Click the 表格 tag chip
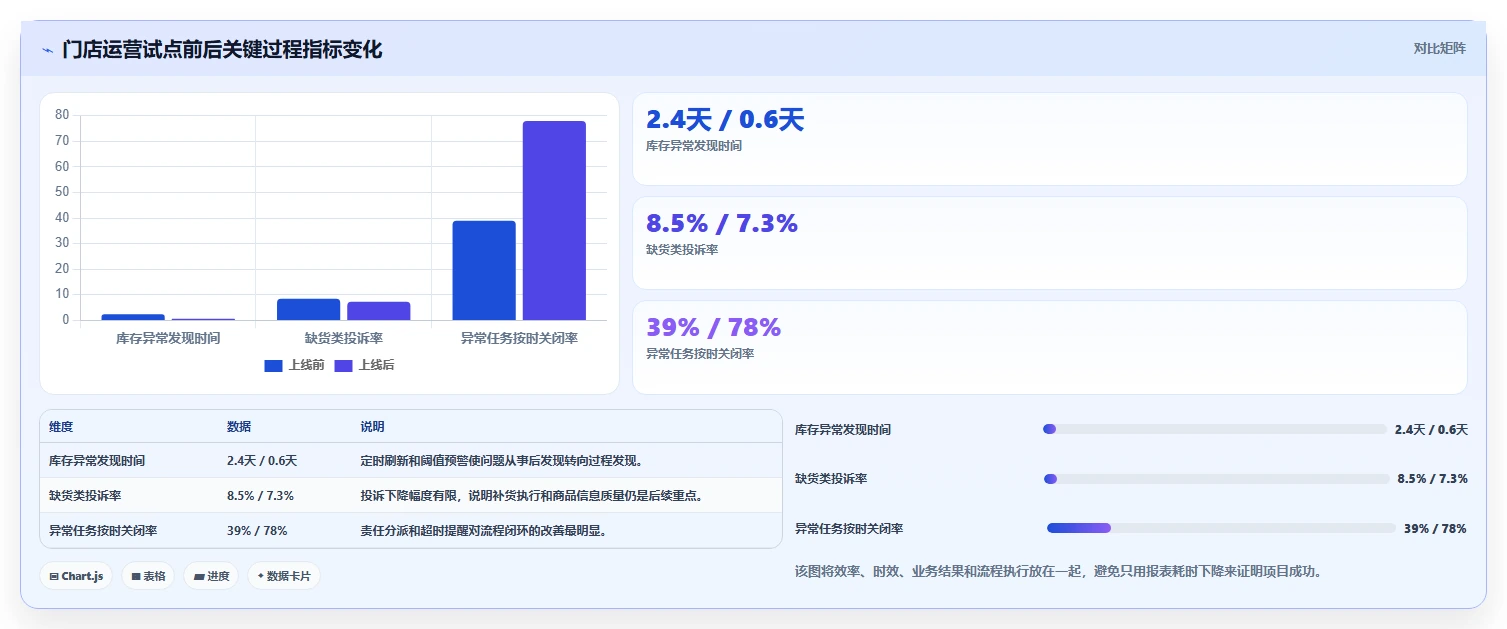Viewport: 1507px width, 629px height. pyautogui.click(x=148, y=576)
